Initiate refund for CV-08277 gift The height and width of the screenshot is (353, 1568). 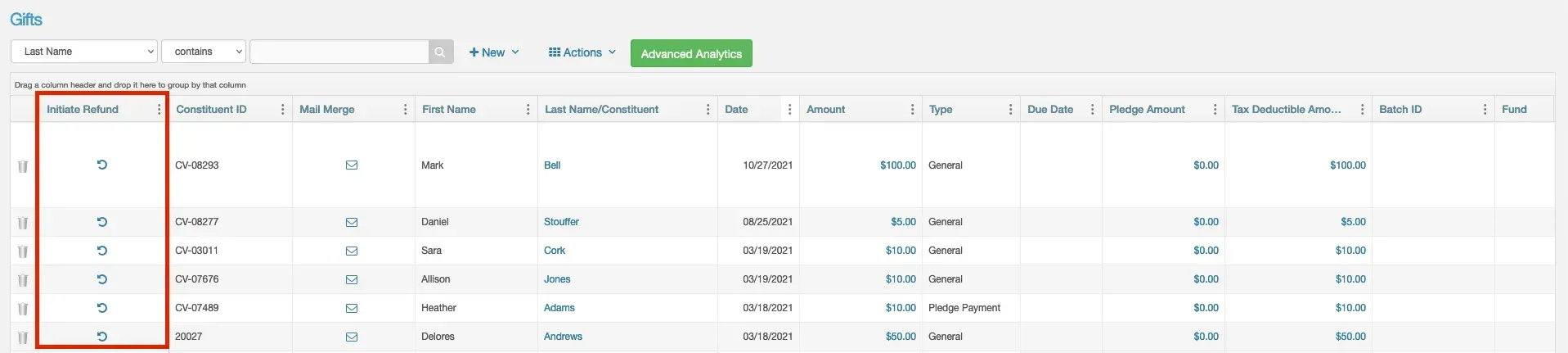coord(102,222)
